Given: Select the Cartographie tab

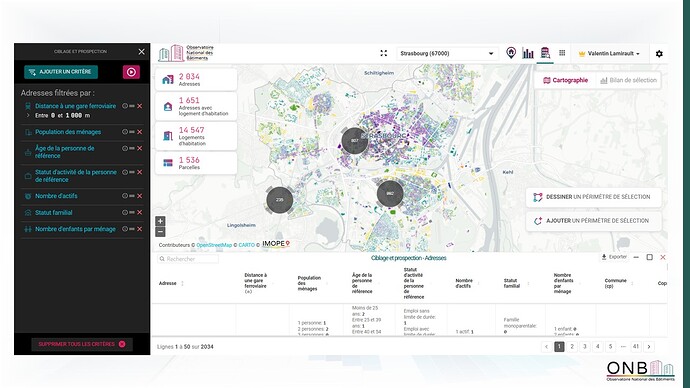Looking at the screenshot, I should tap(565, 81).
